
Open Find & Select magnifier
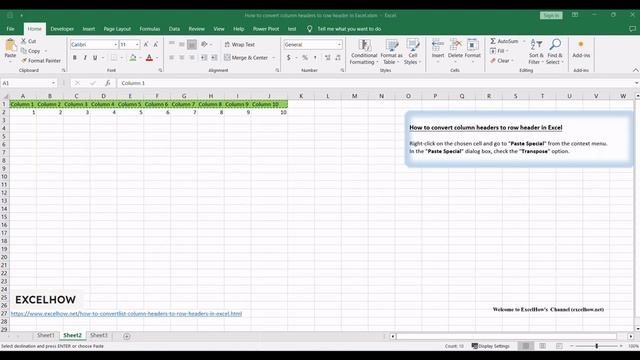click(x=555, y=52)
